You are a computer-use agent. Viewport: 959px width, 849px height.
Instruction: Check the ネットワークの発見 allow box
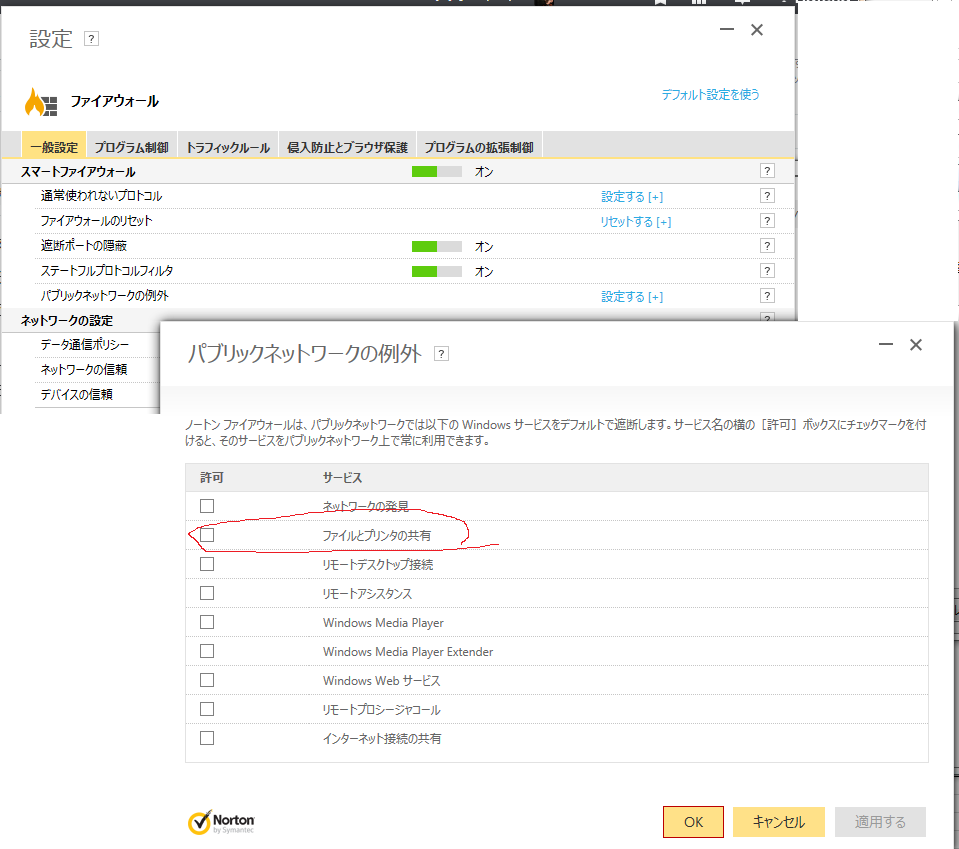(x=207, y=506)
